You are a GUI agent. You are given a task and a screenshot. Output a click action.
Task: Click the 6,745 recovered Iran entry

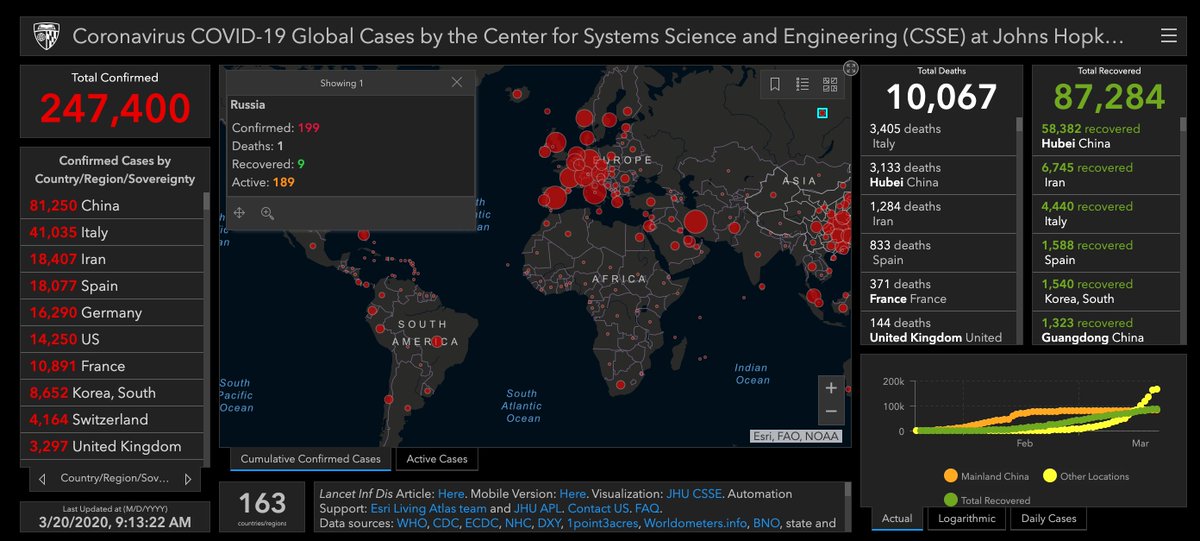pyautogui.click(x=1106, y=175)
